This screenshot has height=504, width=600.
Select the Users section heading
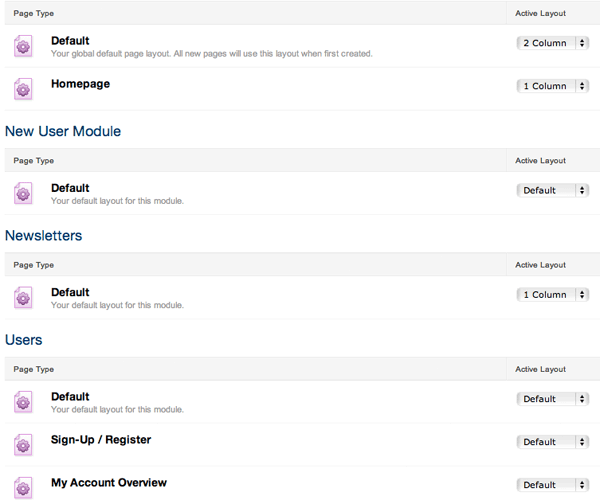24,340
